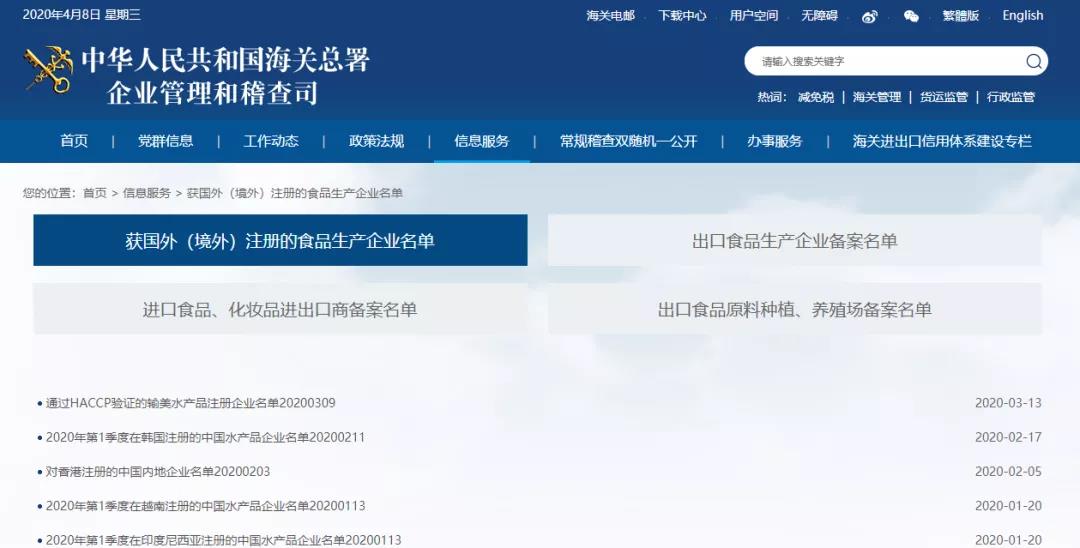The image size is (1080, 548).
Task: Open the WeChat icon link
Action: click(911, 17)
